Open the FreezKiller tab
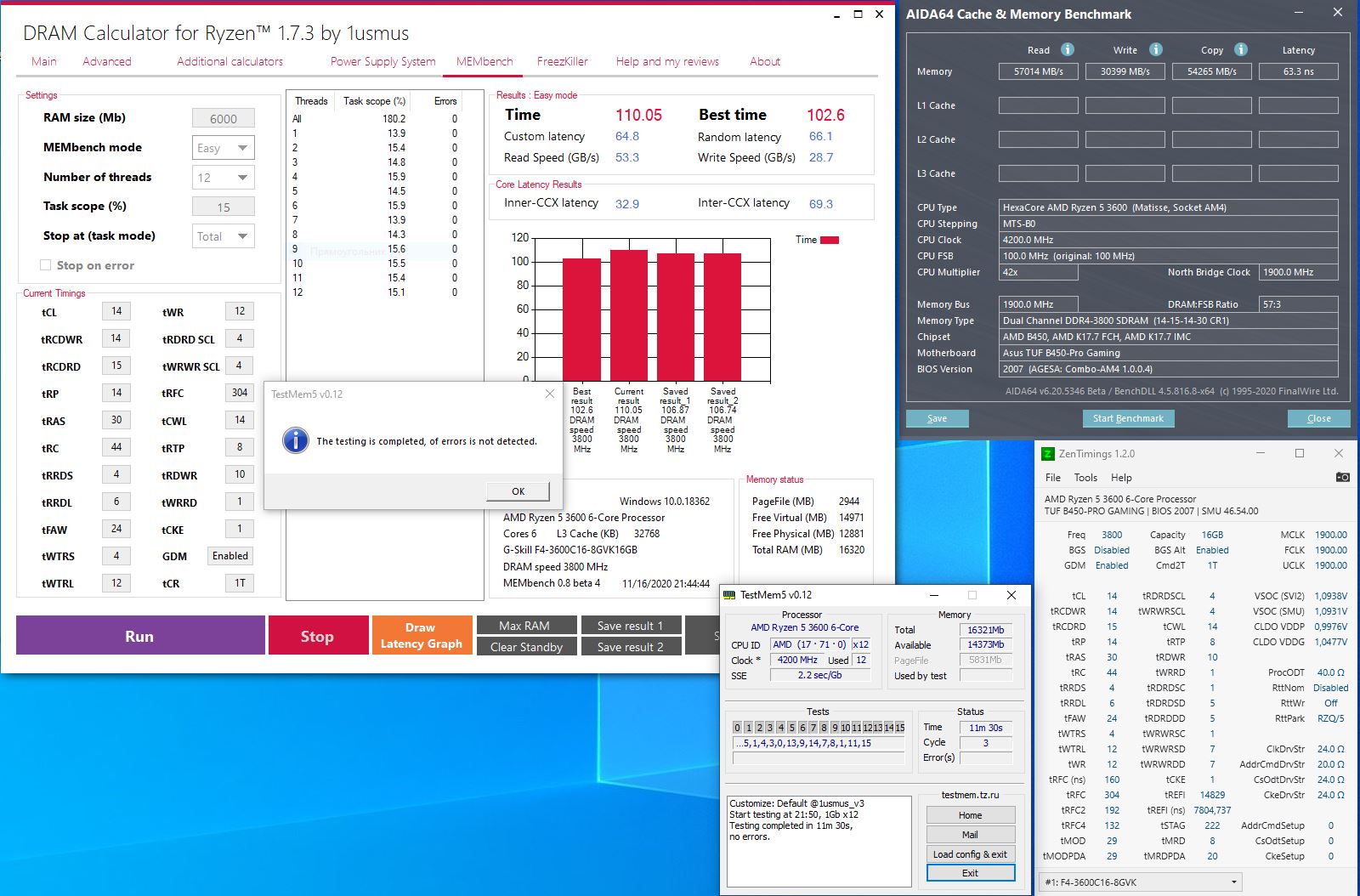Image resolution: width=1360 pixels, height=896 pixels. pos(563,61)
